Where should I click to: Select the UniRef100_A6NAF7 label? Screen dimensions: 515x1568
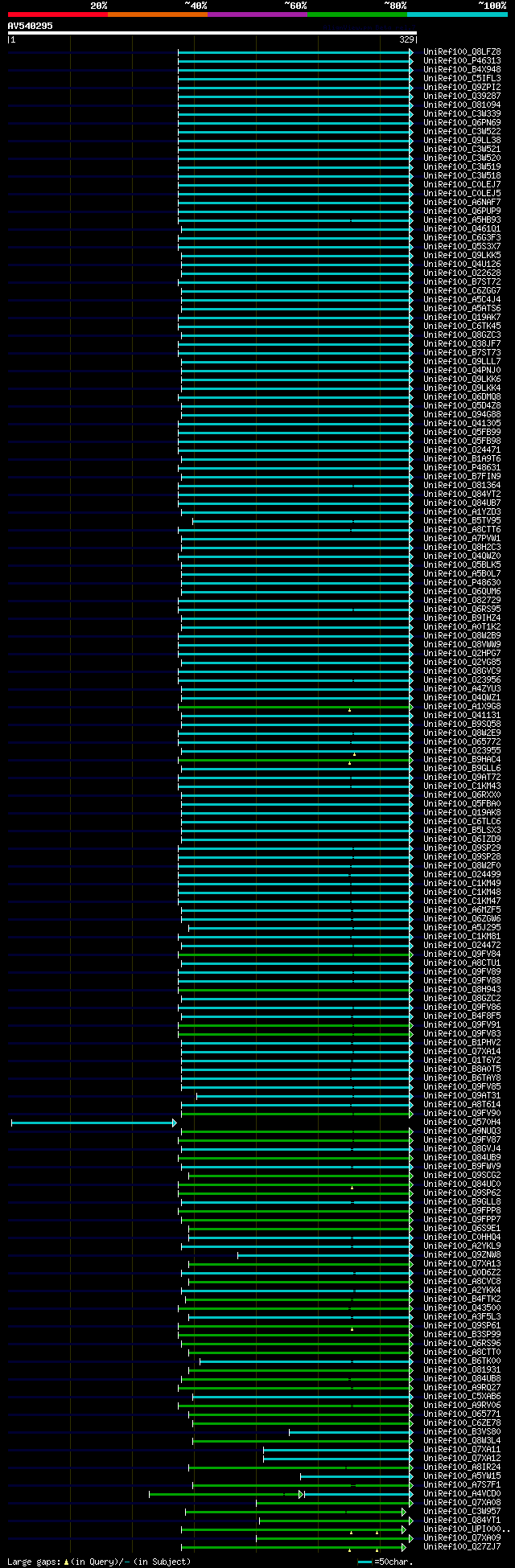pyautogui.click(x=462, y=202)
